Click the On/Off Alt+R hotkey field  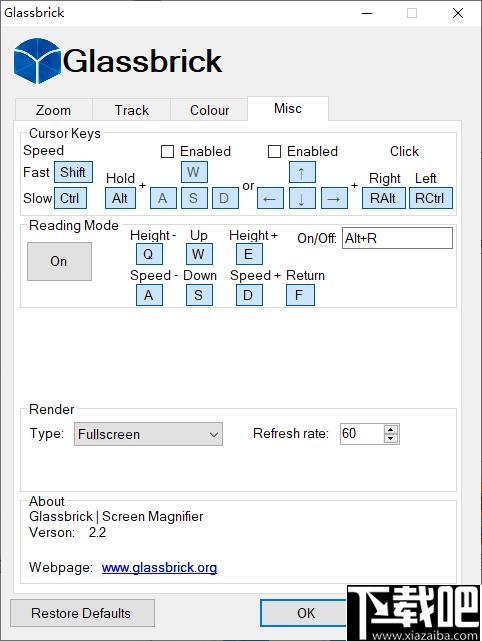[397, 238]
